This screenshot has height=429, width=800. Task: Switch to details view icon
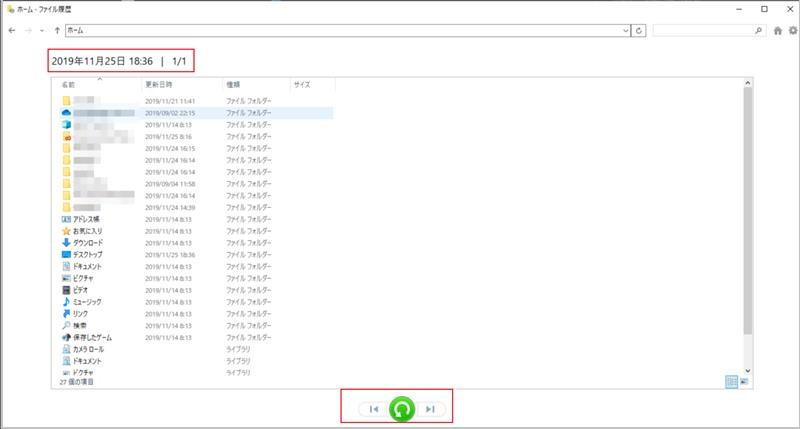point(731,382)
